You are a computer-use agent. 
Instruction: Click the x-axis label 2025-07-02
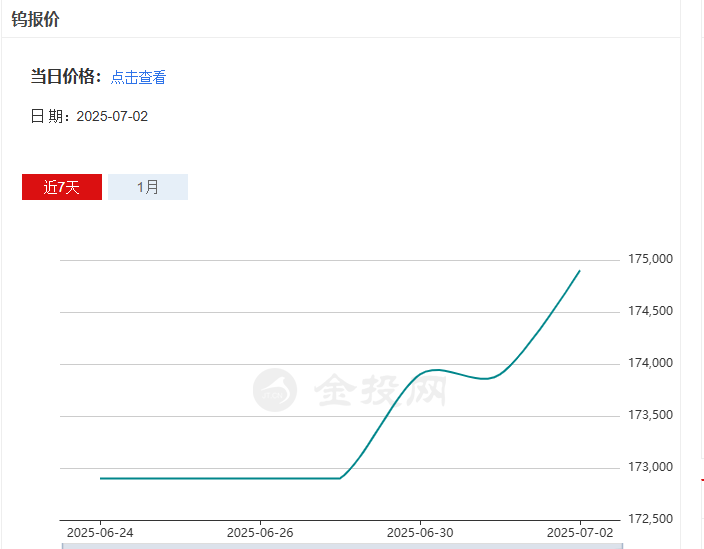(x=580, y=533)
